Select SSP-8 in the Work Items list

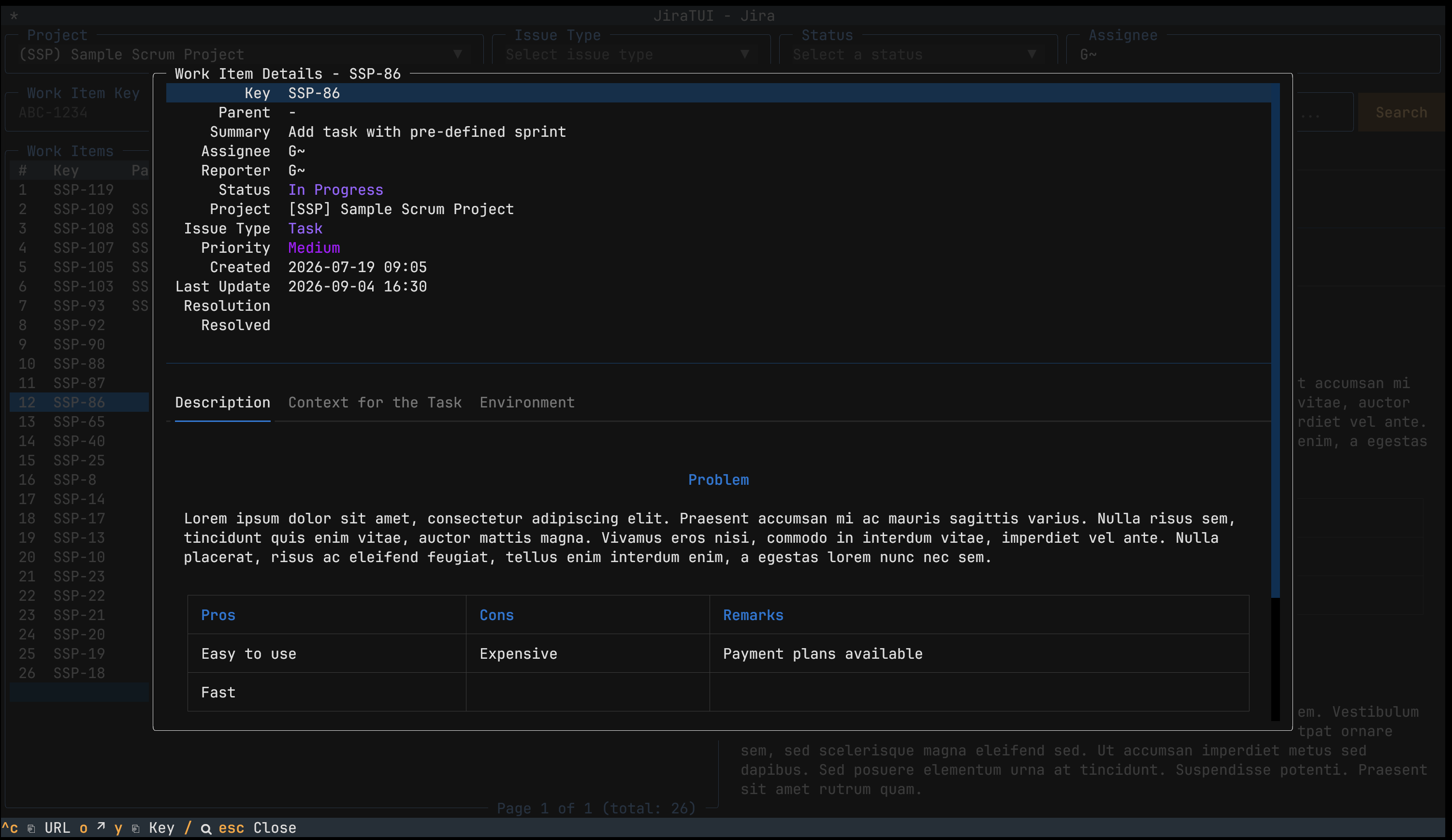(x=80, y=480)
